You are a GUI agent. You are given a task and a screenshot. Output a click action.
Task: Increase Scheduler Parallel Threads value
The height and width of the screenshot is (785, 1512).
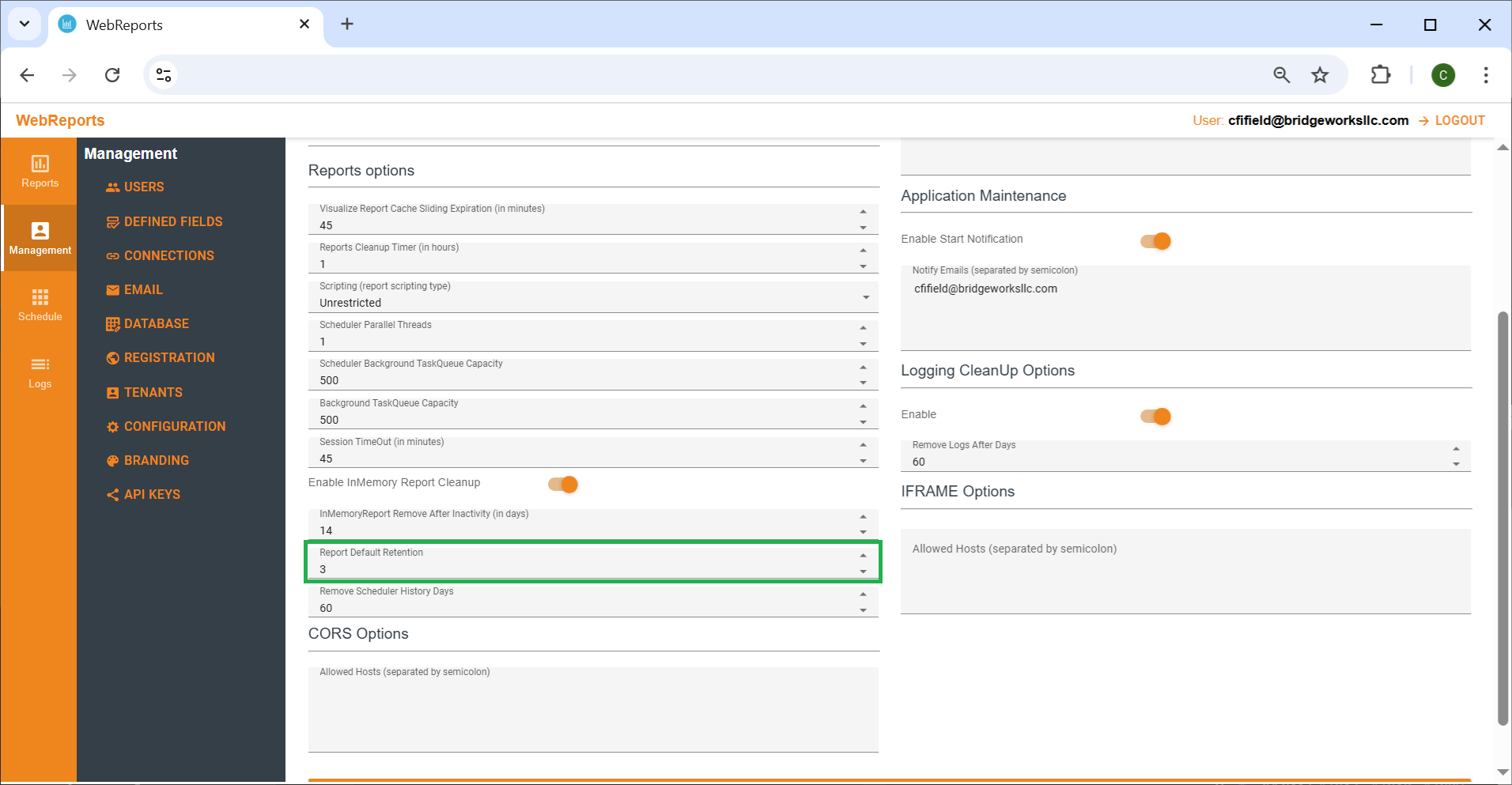863,328
